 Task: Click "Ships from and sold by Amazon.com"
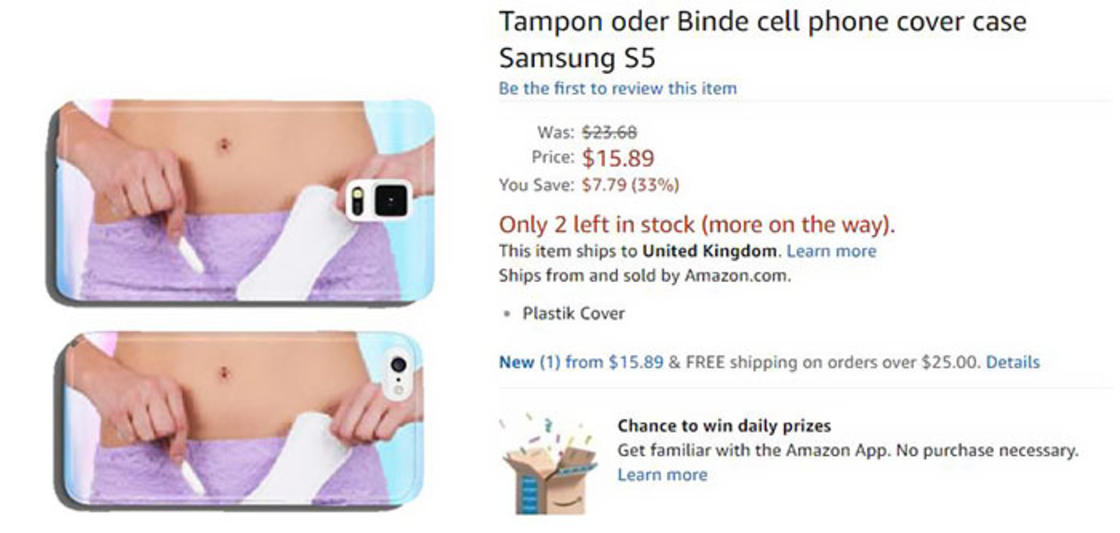[x=644, y=276]
